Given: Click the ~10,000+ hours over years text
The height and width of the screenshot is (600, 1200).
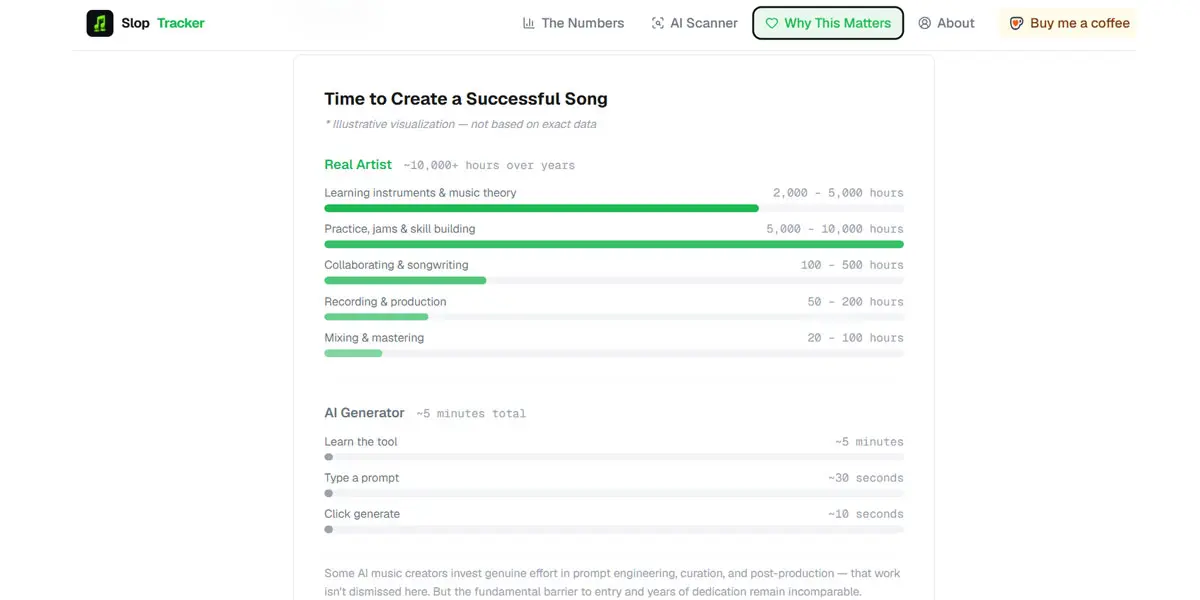Looking at the screenshot, I should click(x=489, y=165).
